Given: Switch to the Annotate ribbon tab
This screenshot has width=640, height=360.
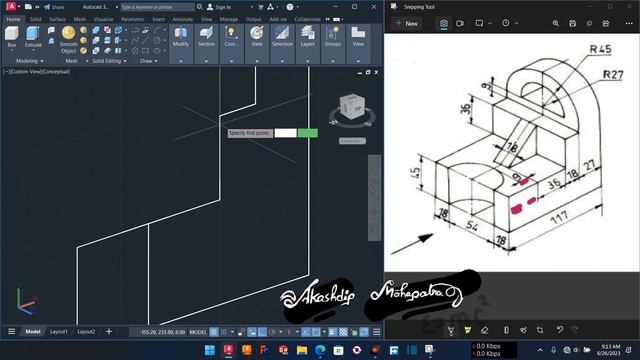Looking at the screenshot, I should (x=182, y=19).
